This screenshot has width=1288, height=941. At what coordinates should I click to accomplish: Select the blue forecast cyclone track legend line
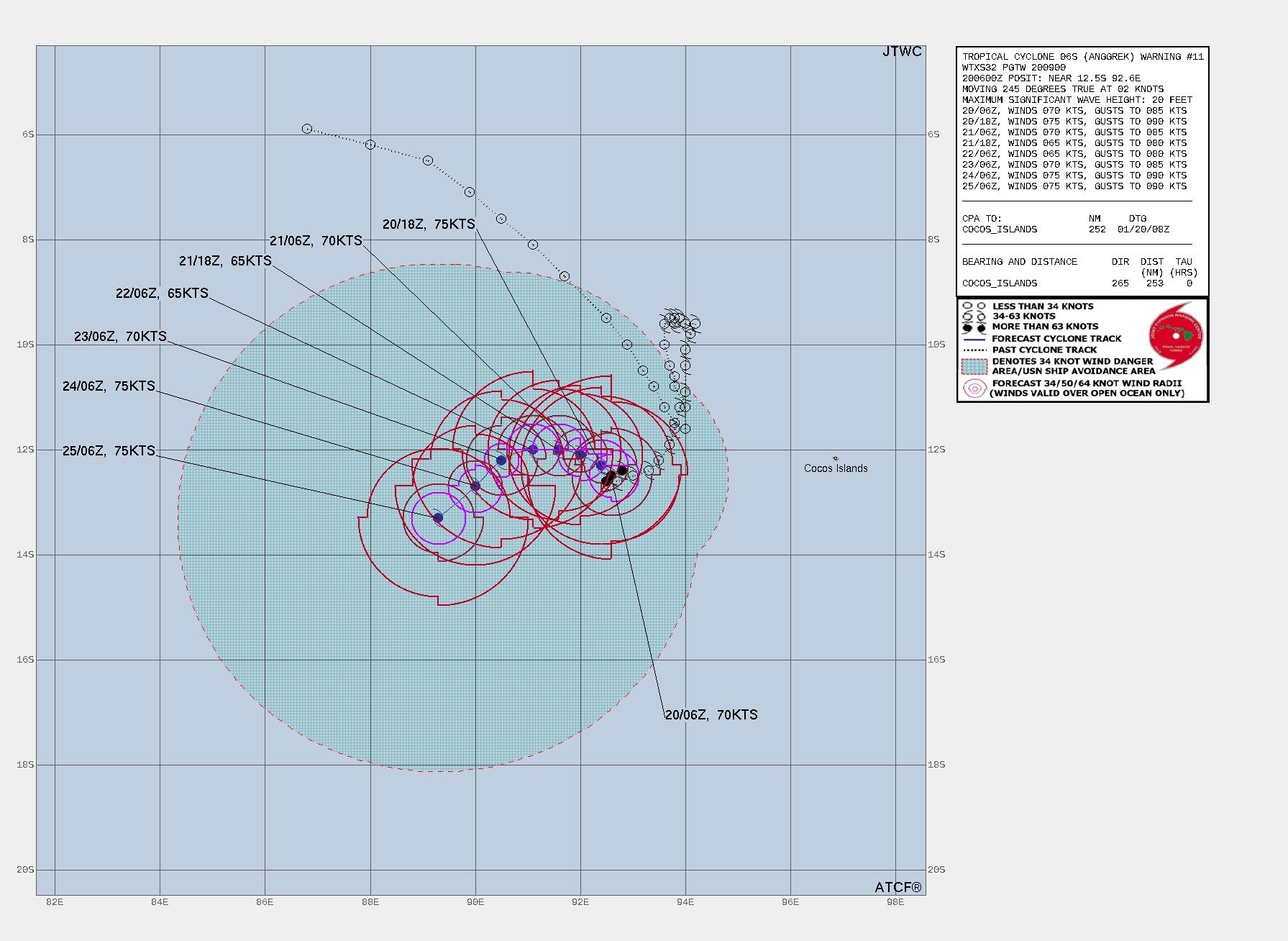click(974, 339)
